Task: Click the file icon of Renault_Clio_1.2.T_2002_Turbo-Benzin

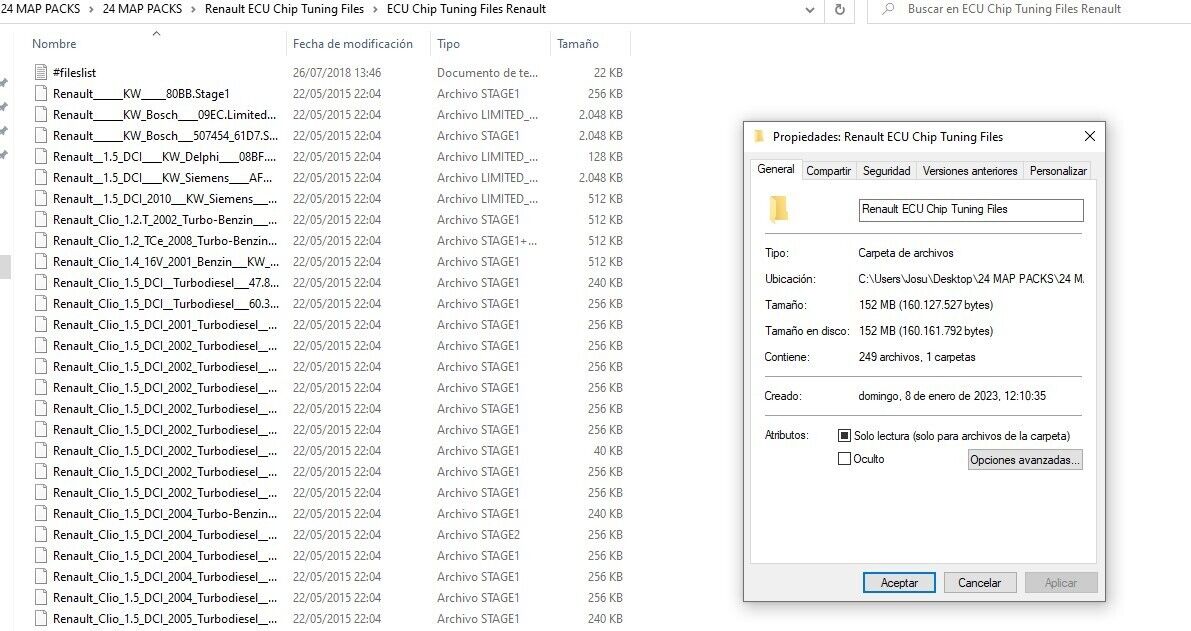Action: click(40, 219)
